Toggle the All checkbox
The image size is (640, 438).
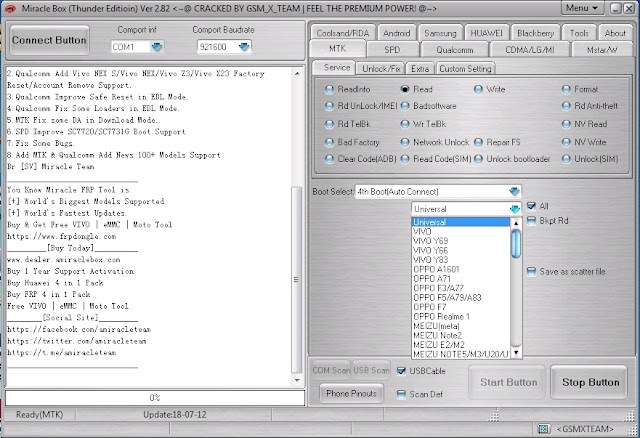[531, 206]
